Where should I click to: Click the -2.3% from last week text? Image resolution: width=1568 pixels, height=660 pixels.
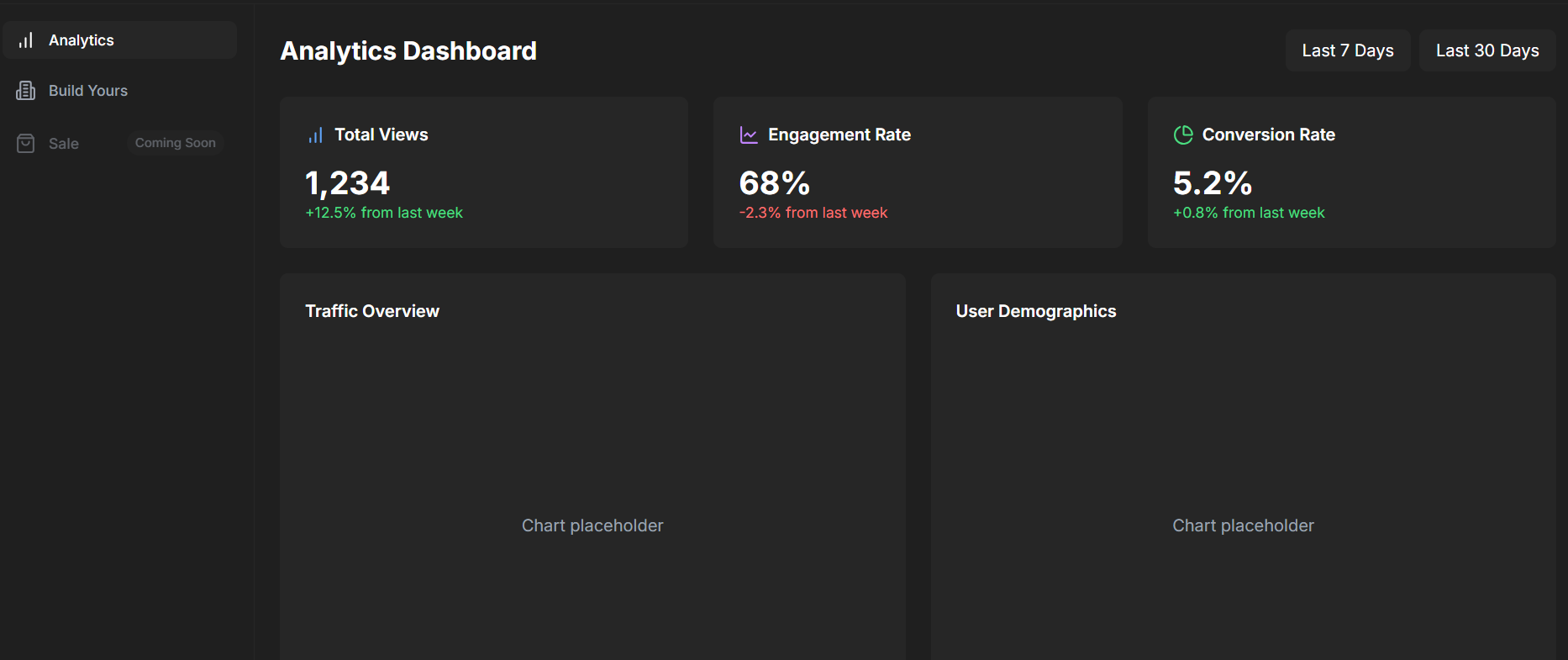tap(813, 213)
